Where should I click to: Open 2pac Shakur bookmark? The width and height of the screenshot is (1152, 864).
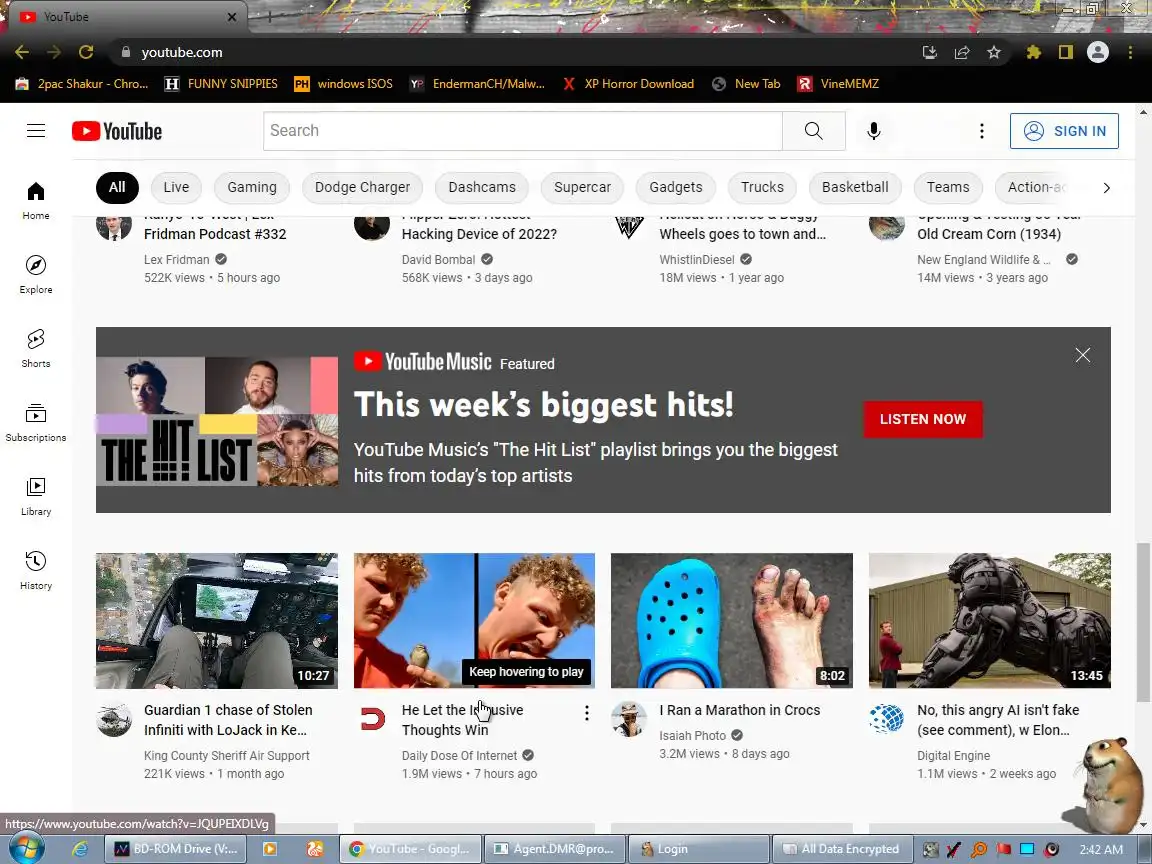[x=82, y=84]
